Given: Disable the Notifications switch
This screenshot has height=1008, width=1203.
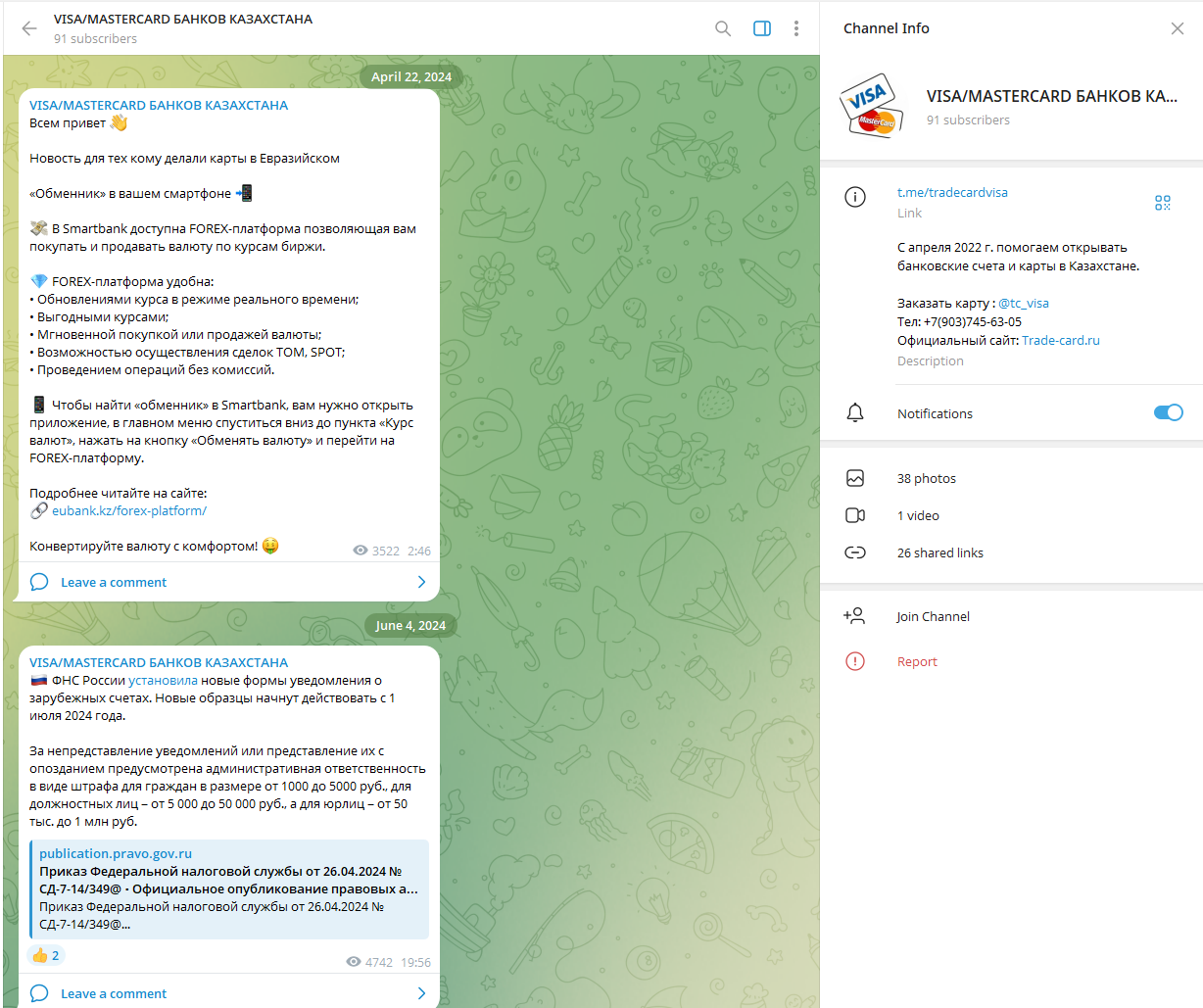Looking at the screenshot, I should click(1168, 412).
